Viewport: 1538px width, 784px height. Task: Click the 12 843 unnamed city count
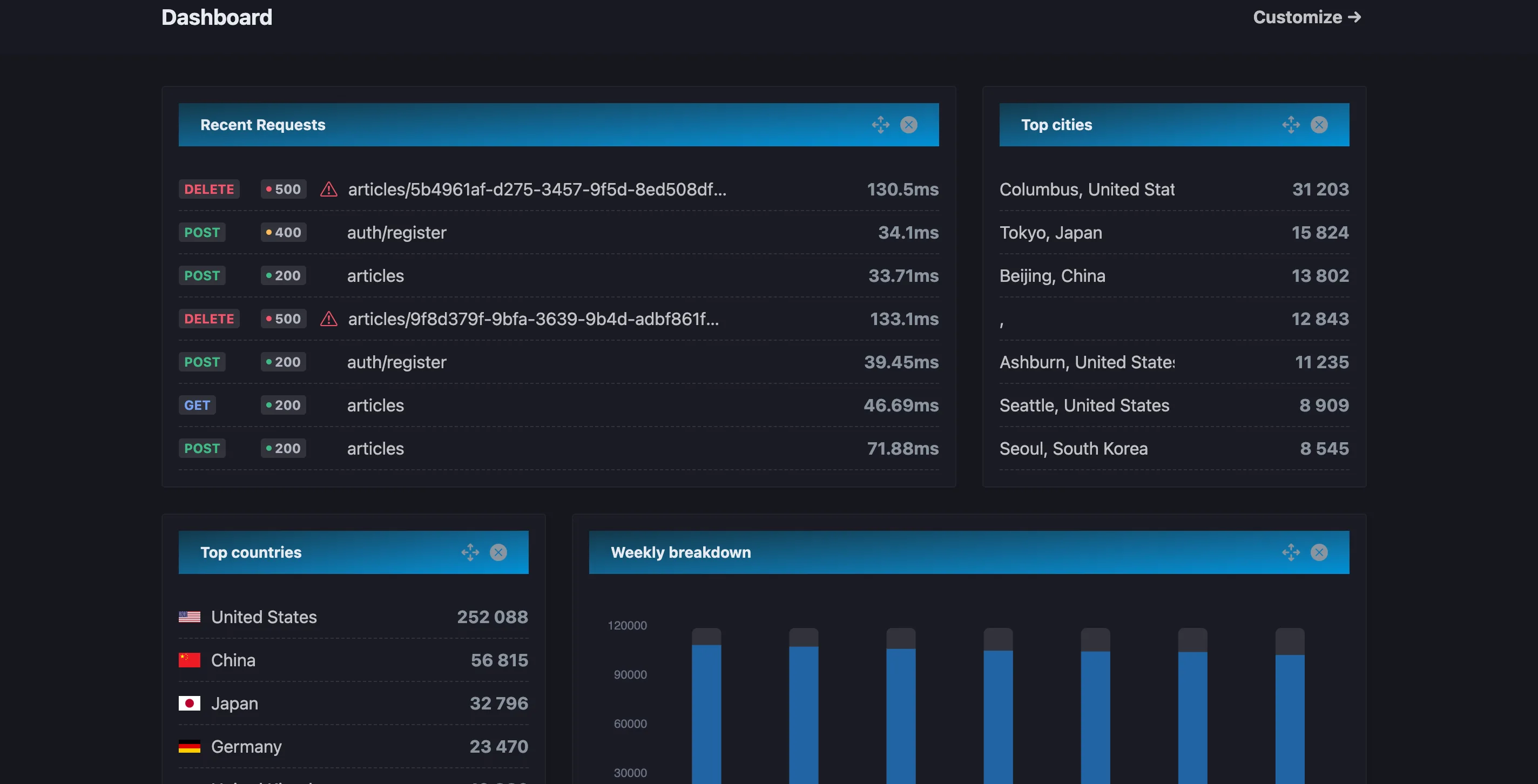coord(1320,319)
